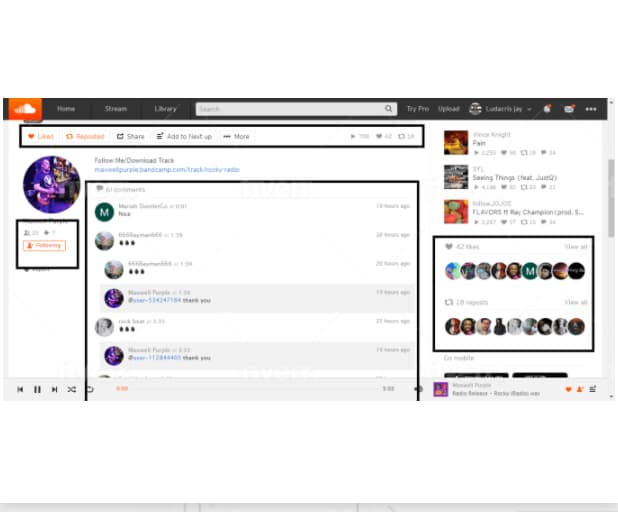Viewport: 618px width, 512px height.
Task: Go to the Library tab
Action: 166,109
